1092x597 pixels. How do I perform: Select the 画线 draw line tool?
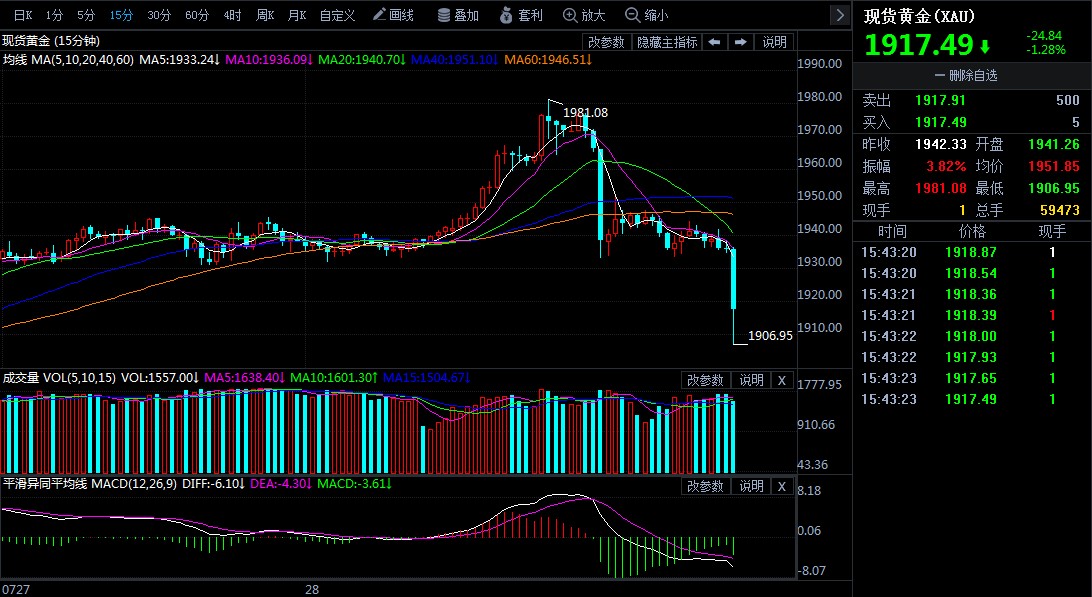click(x=394, y=15)
